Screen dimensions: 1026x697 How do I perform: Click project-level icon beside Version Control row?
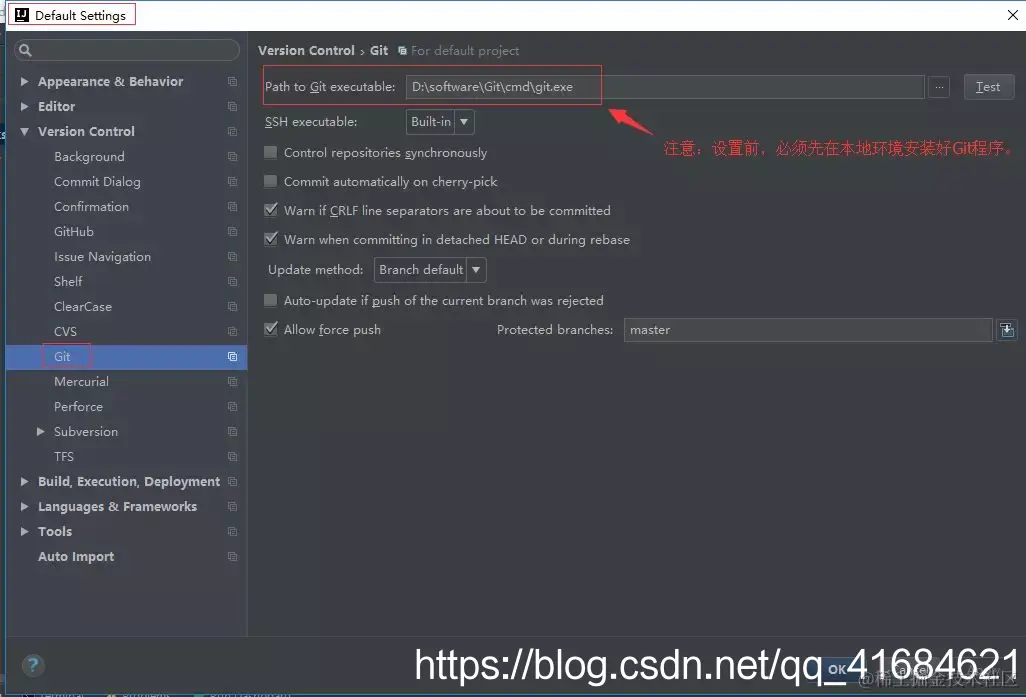(232, 132)
